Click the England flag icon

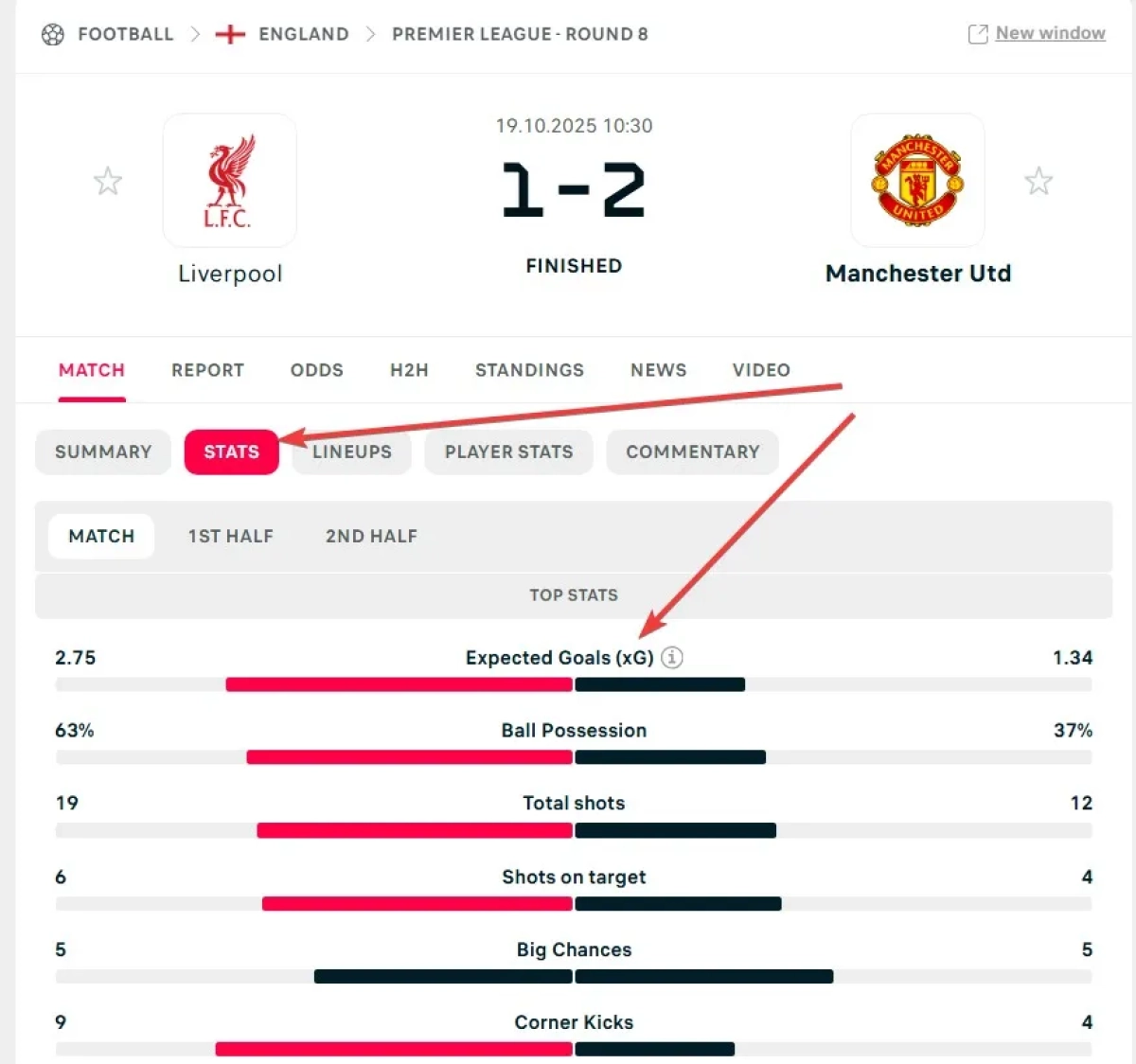pos(230,35)
